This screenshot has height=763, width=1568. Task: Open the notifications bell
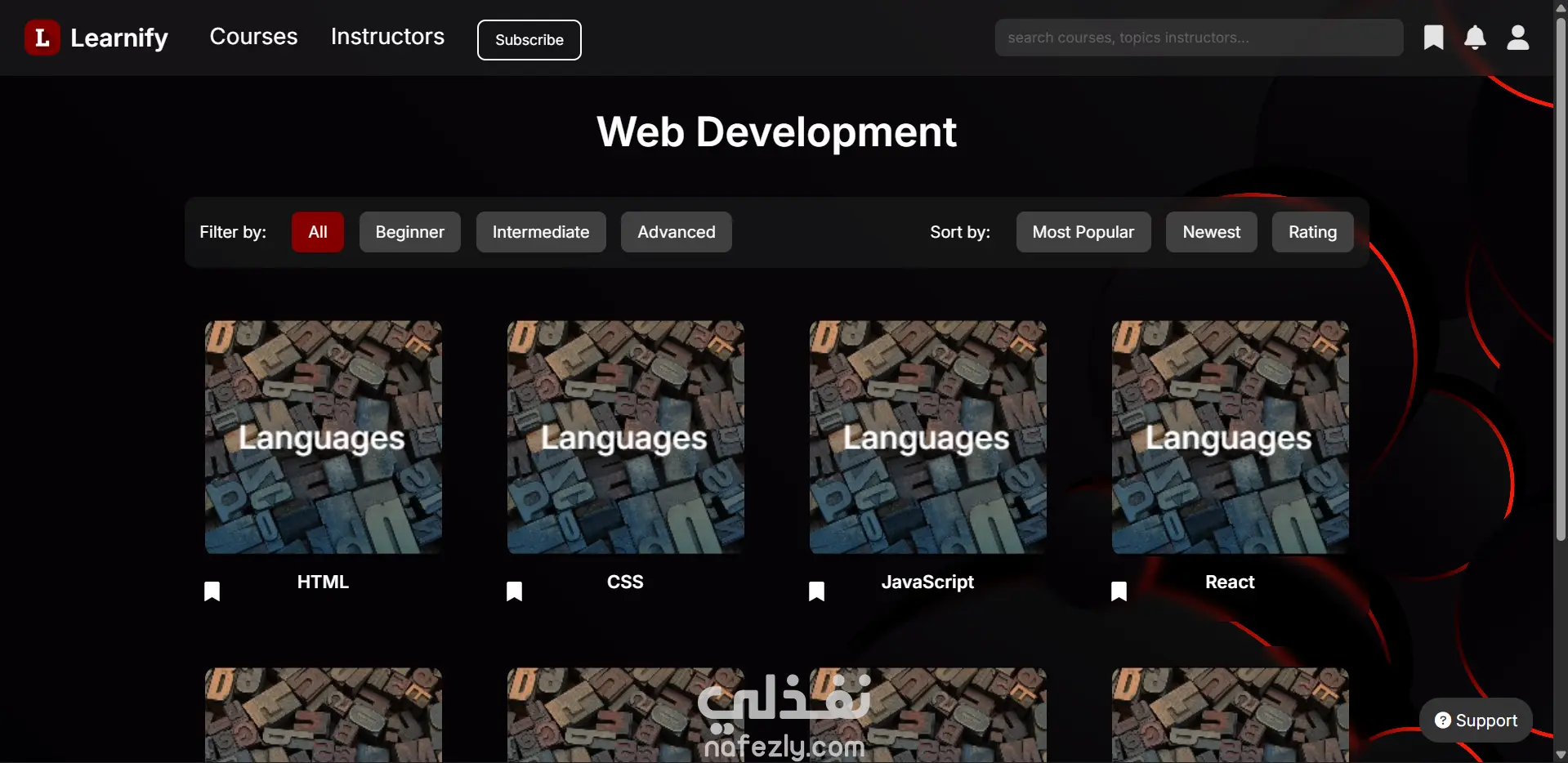tap(1475, 38)
